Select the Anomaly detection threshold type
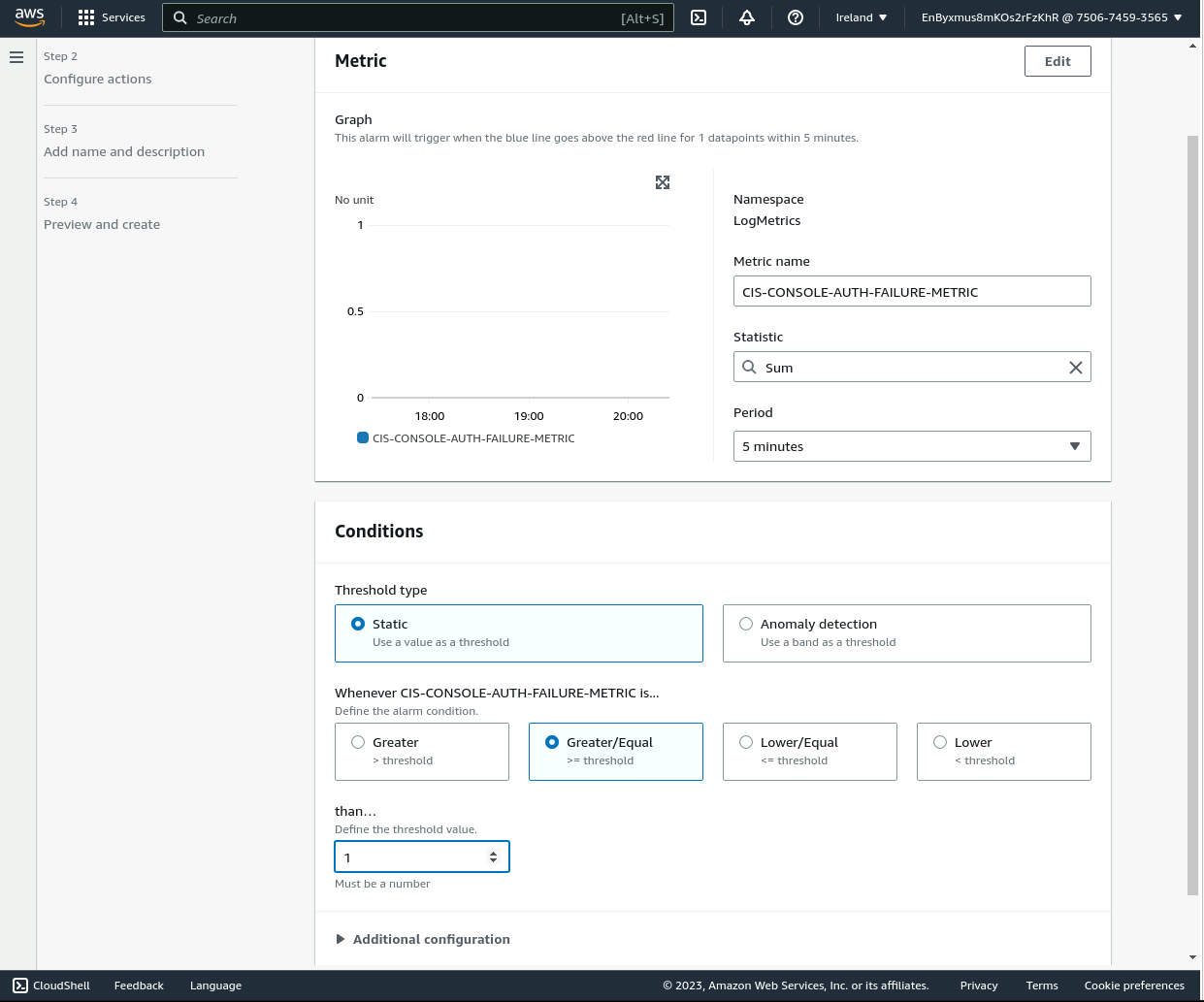1204x1002 pixels. tap(746, 624)
